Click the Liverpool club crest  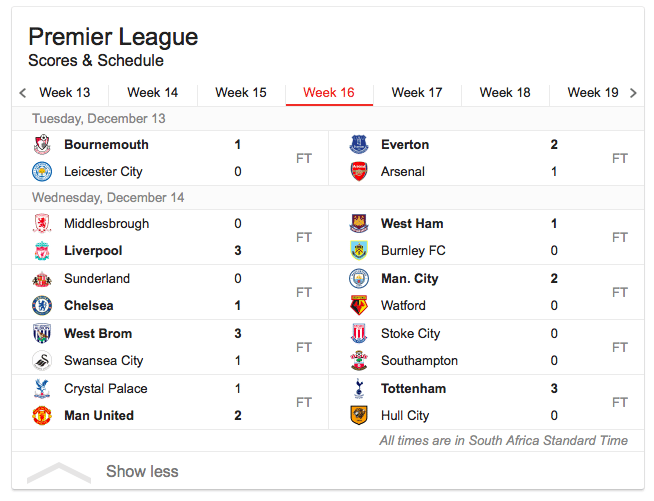42,251
